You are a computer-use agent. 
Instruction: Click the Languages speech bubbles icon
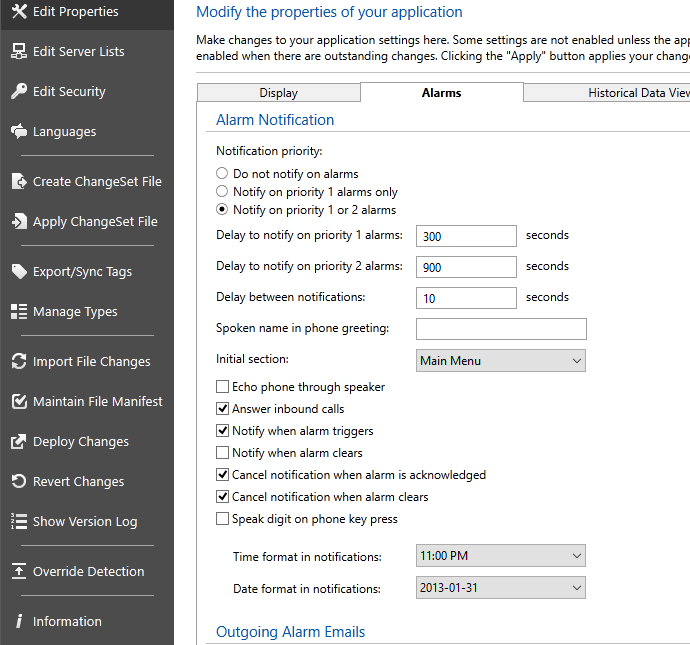(18, 132)
